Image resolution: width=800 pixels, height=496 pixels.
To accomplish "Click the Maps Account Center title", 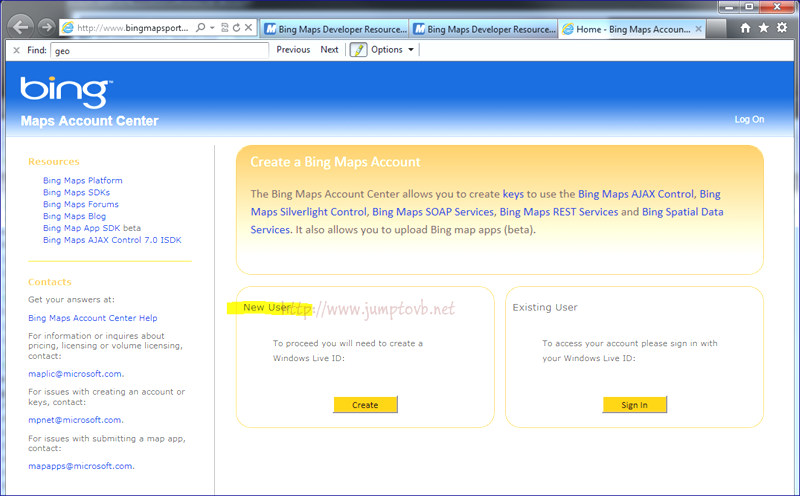I will click(x=89, y=121).
